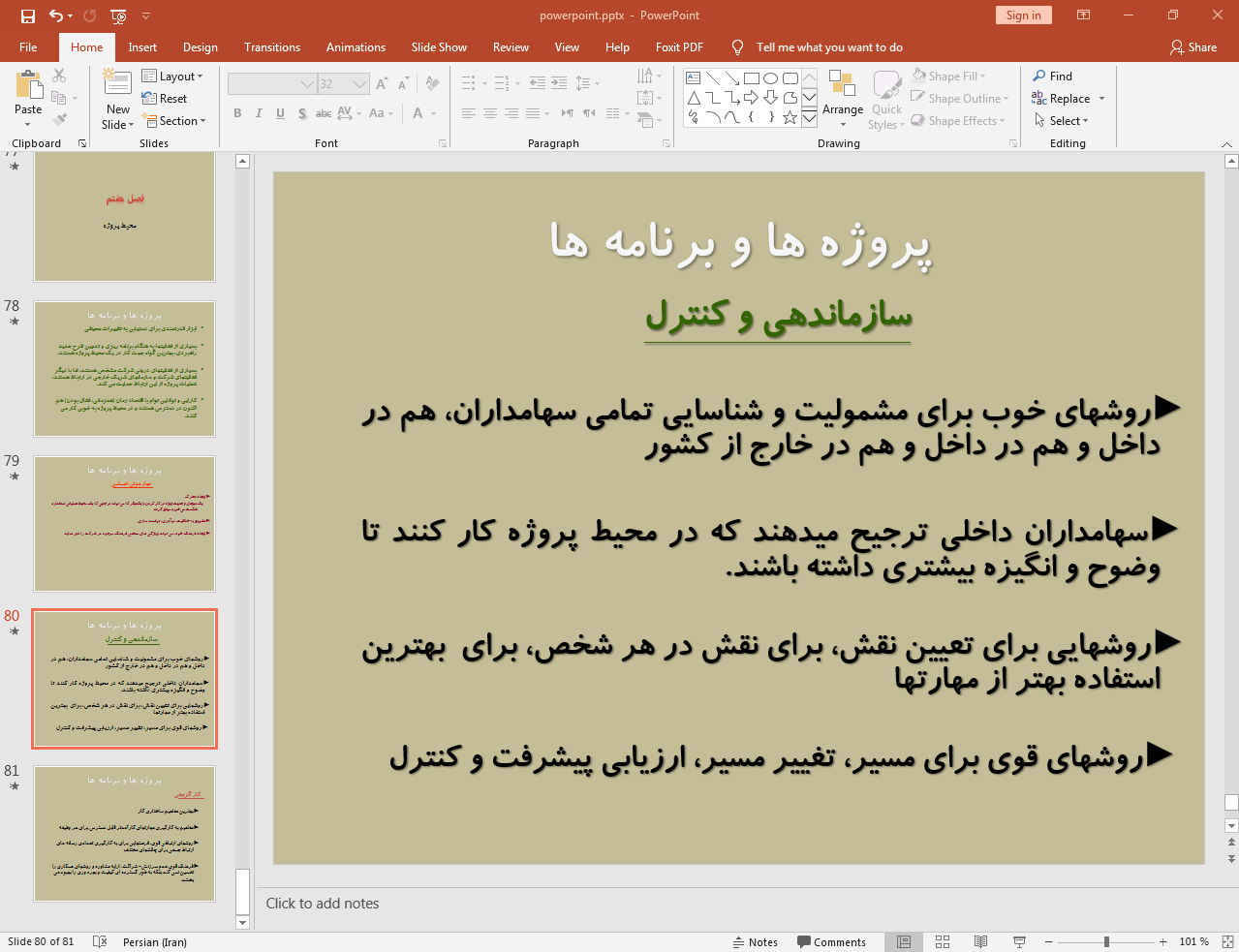The height and width of the screenshot is (952, 1239).
Task: Click the Sign in button
Action: [x=1023, y=15]
